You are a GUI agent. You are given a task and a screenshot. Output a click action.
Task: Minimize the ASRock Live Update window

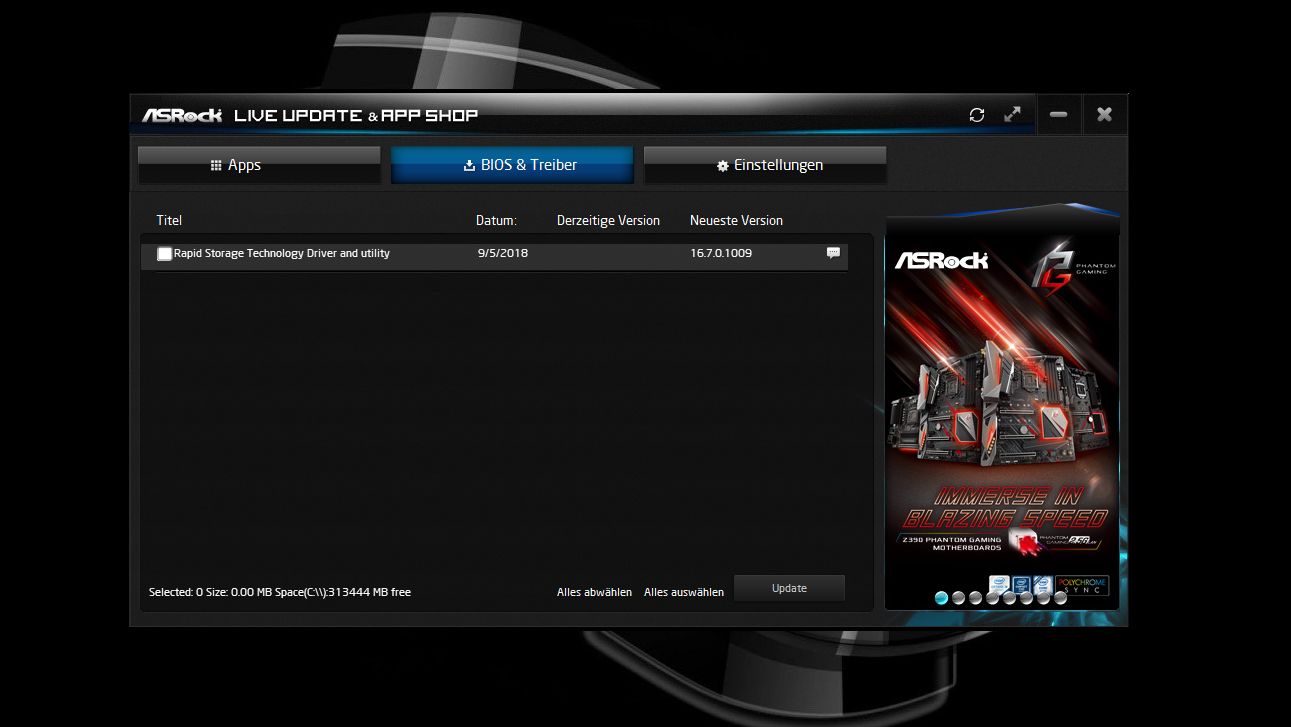1058,115
